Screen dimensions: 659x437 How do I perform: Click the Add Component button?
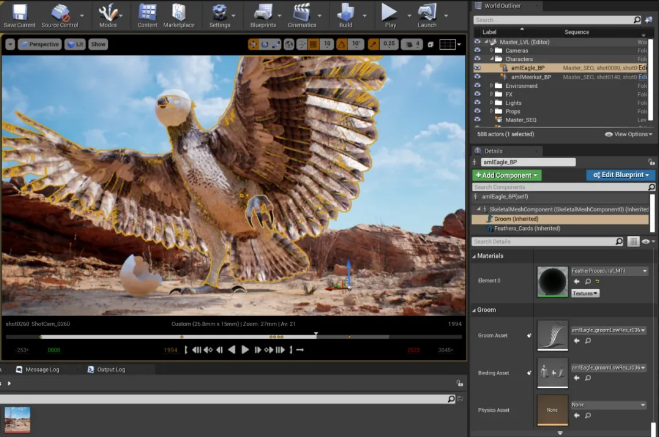pyautogui.click(x=507, y=175)
